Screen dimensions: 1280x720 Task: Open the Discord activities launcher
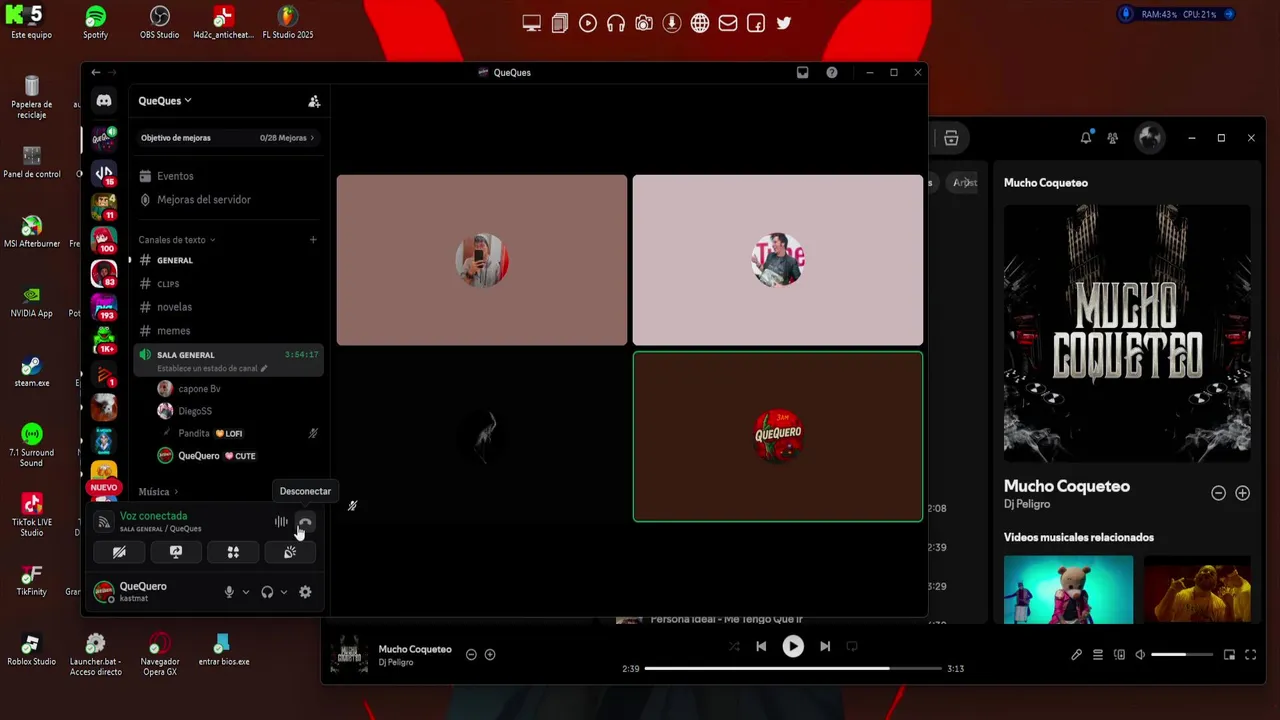[x=233, y=552]
